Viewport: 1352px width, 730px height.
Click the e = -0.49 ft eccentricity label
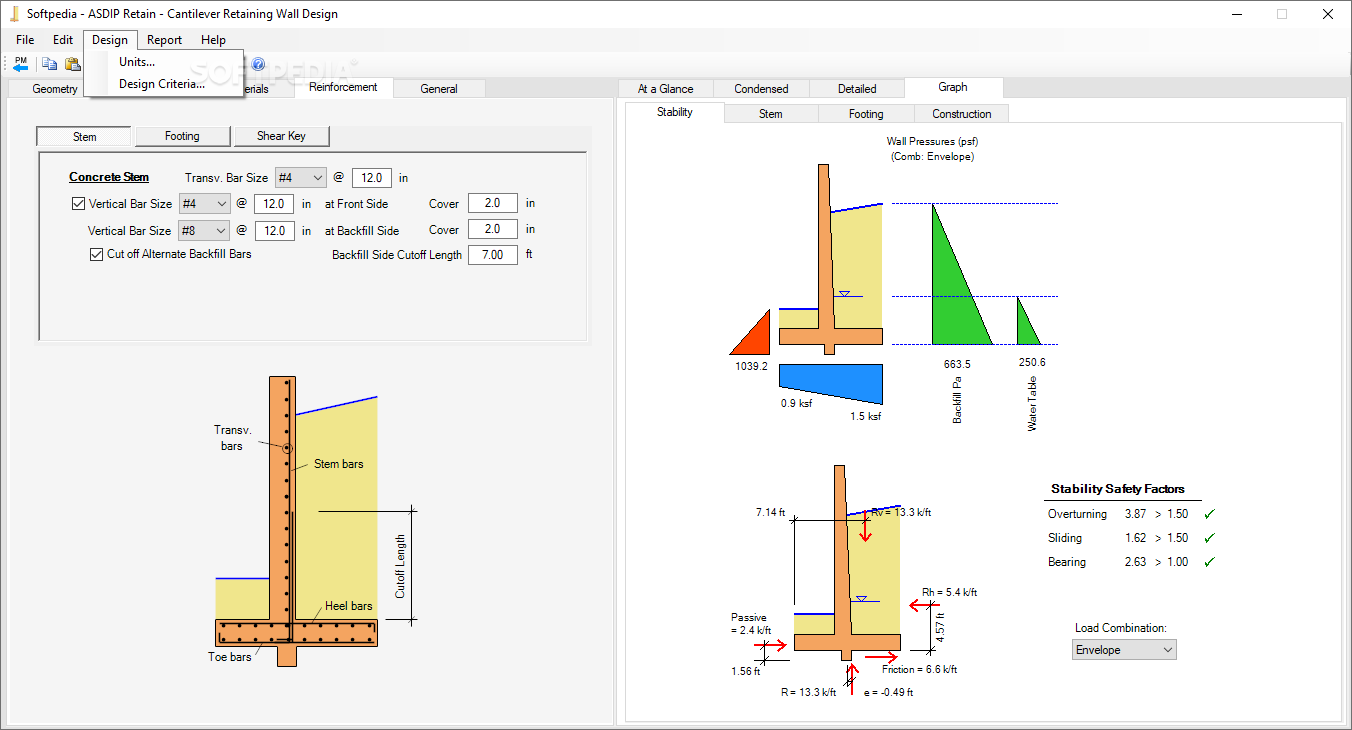pos(888,692)
